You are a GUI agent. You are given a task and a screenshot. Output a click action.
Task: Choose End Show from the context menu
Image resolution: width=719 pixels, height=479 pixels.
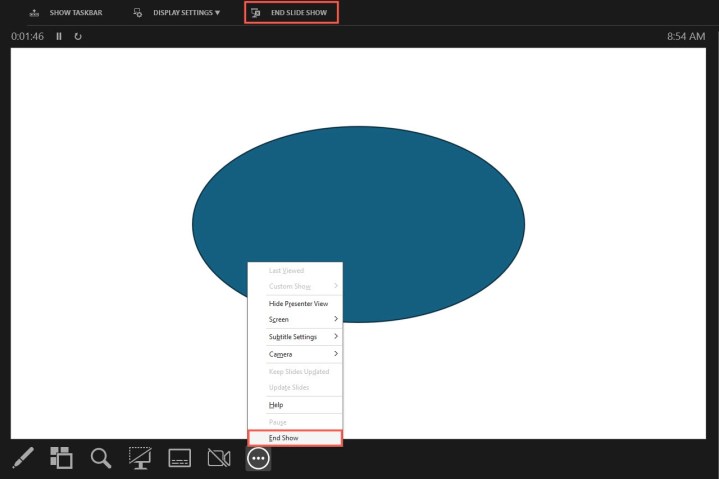pyautogui.click(x=295, y=438)
